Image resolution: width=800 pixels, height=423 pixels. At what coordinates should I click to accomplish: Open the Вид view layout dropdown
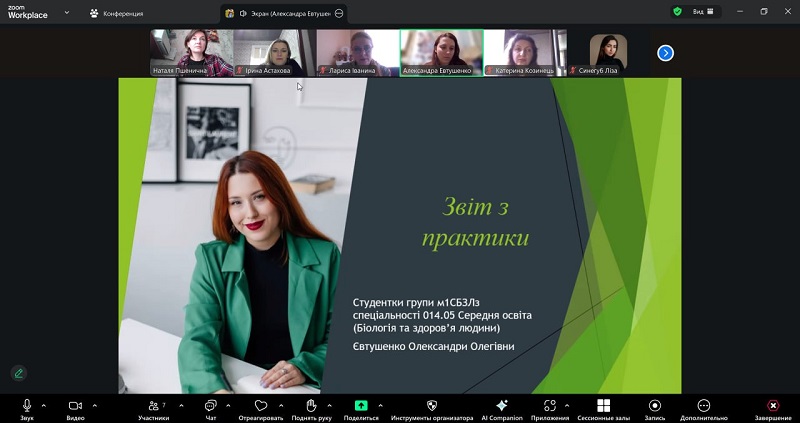[x=705, y=12]
